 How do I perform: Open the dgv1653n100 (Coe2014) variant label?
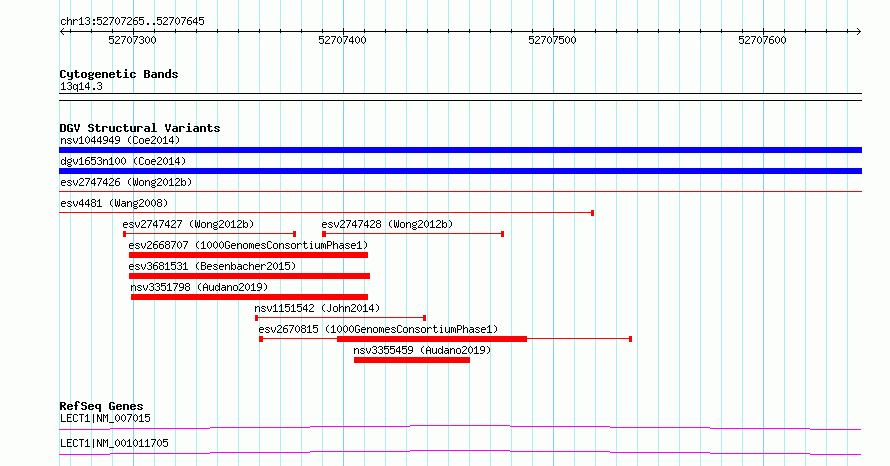point(123,161)
